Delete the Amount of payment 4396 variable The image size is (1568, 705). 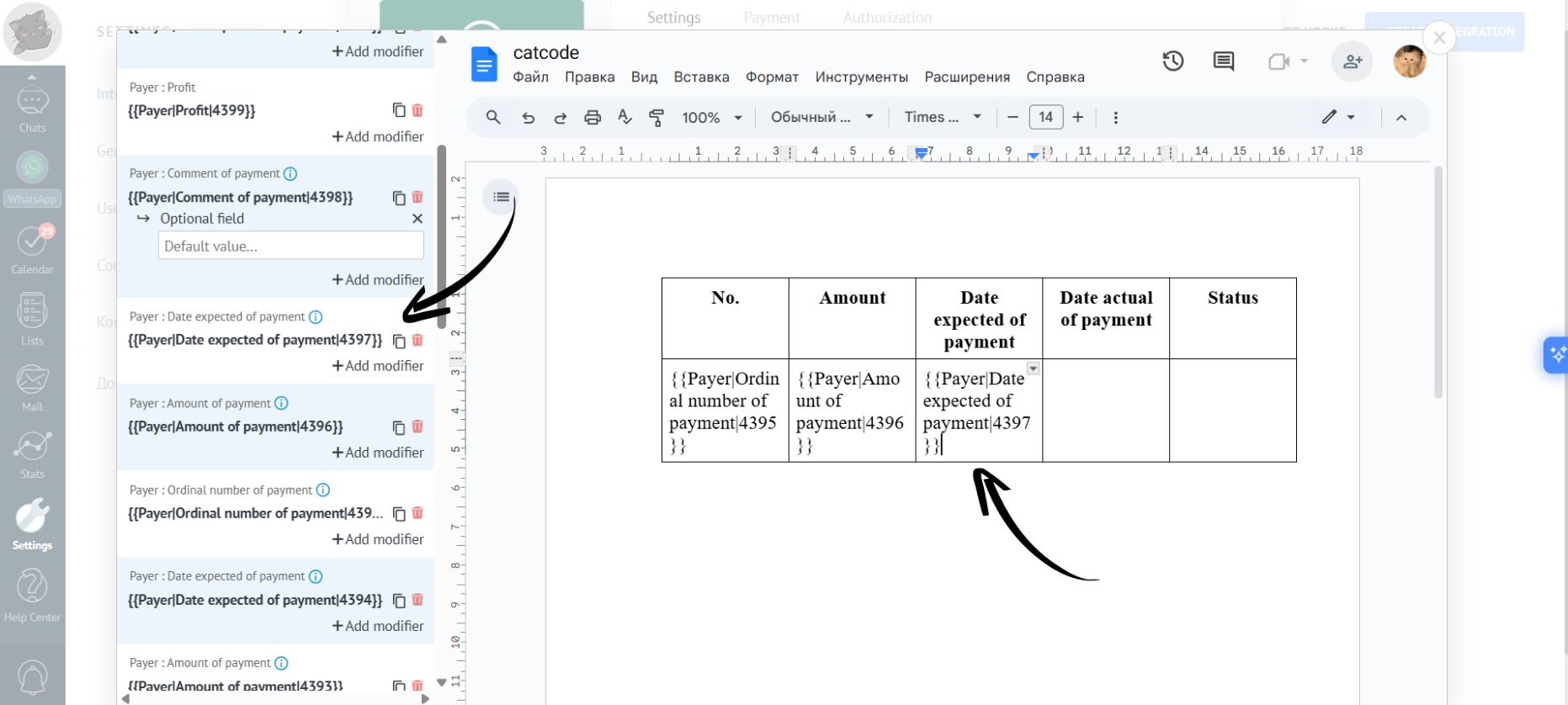pos(417,427)
